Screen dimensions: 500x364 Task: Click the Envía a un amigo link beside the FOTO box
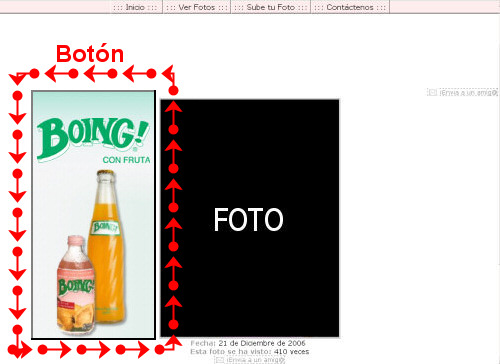pos(469,93)
